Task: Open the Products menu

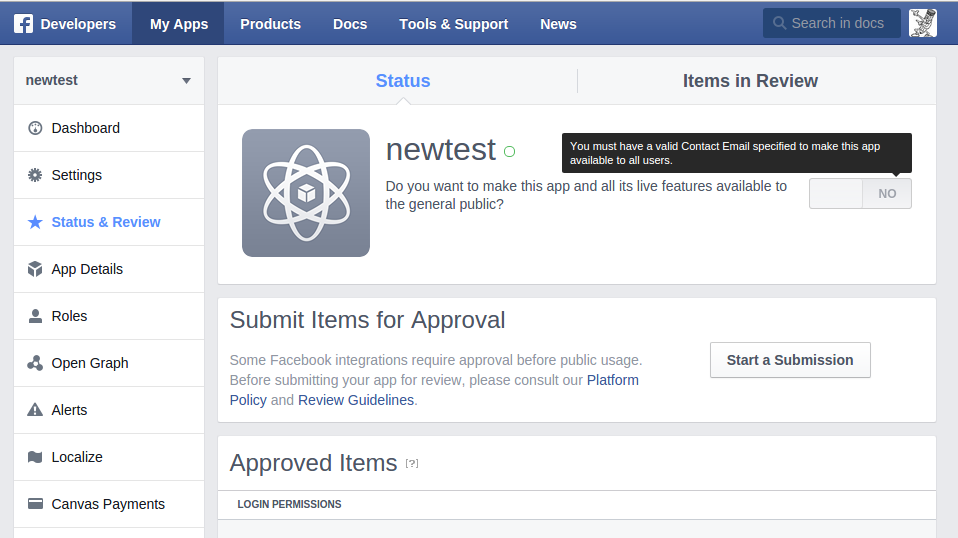Action: pyautogui.click(x=270, y=24)
